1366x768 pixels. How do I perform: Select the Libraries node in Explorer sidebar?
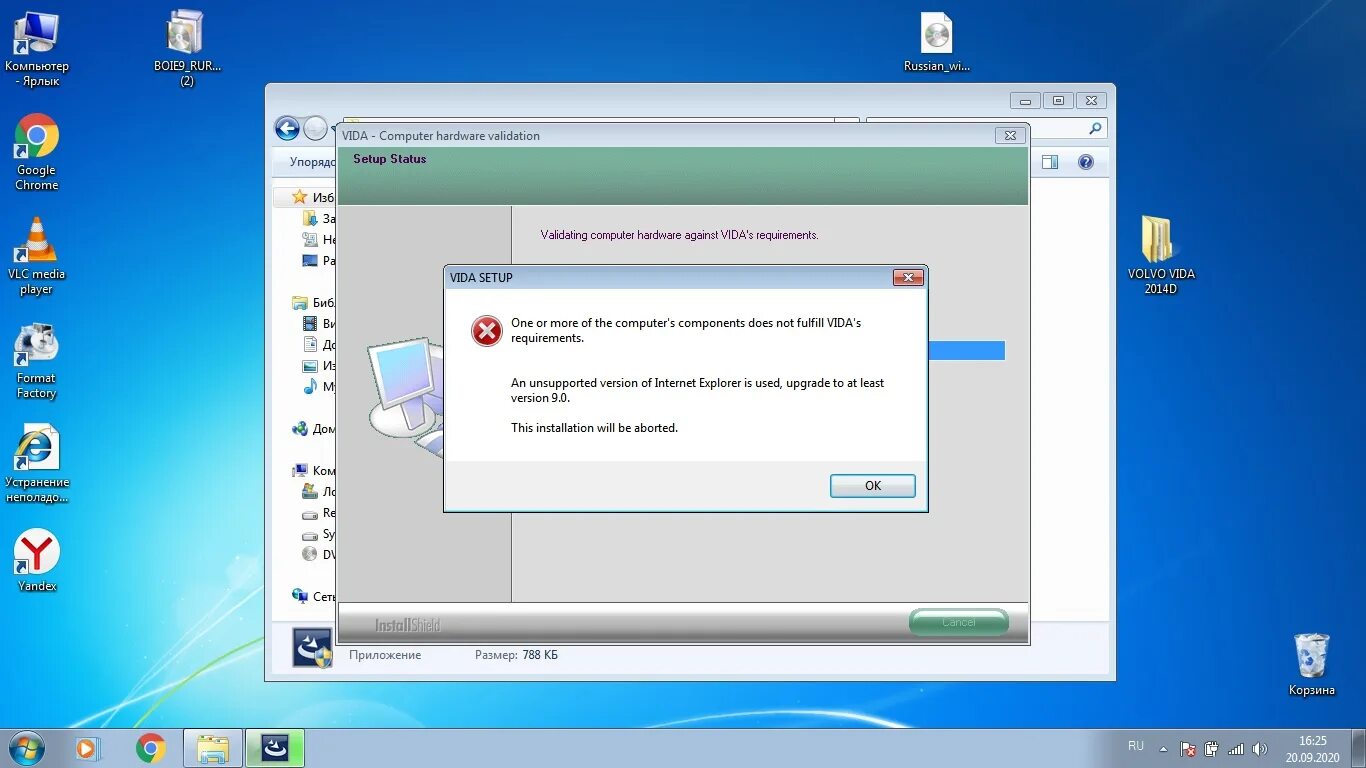[312, 302]
